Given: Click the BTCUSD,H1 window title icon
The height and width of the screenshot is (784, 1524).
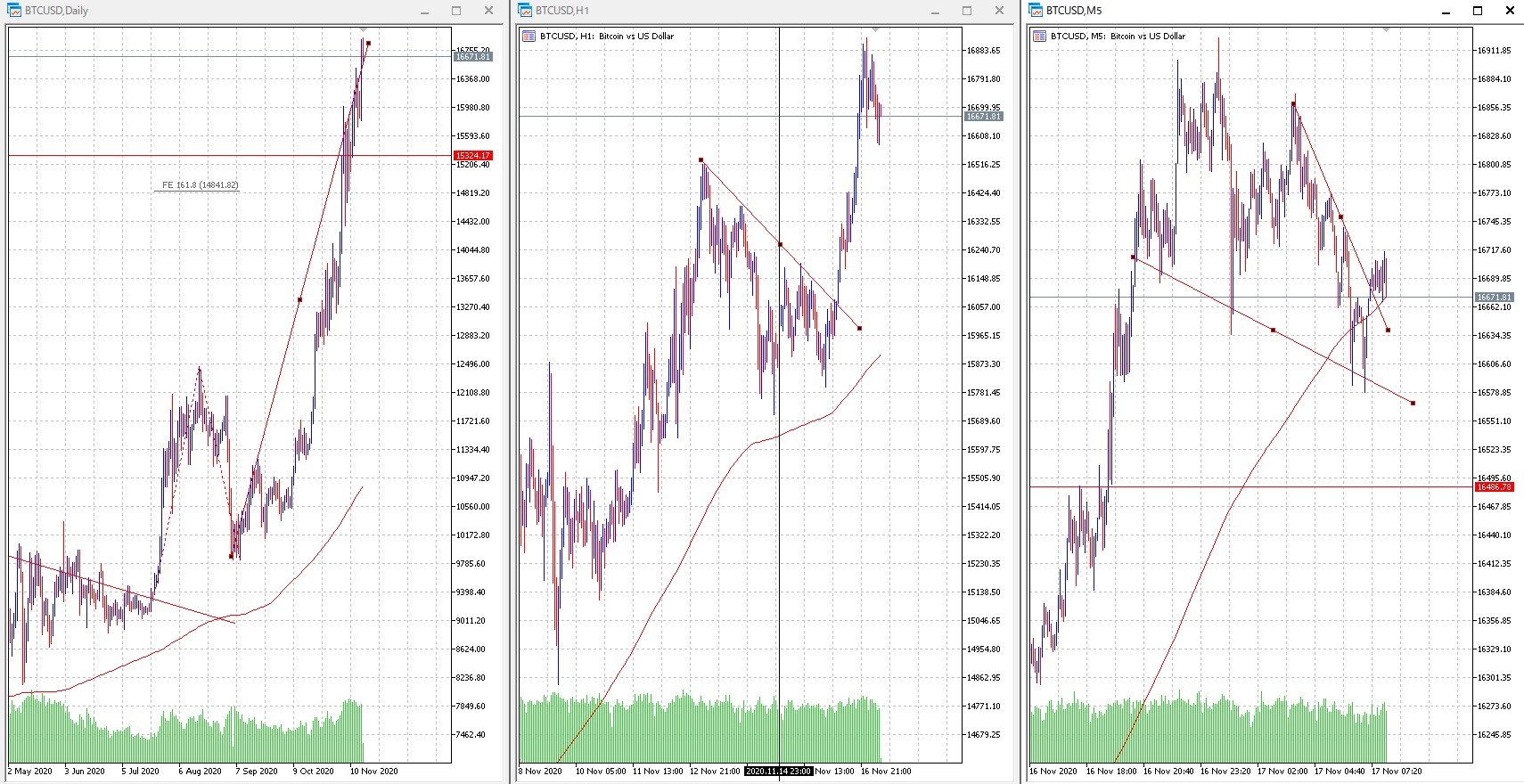Looking at the screenshot, I should 525,11.
